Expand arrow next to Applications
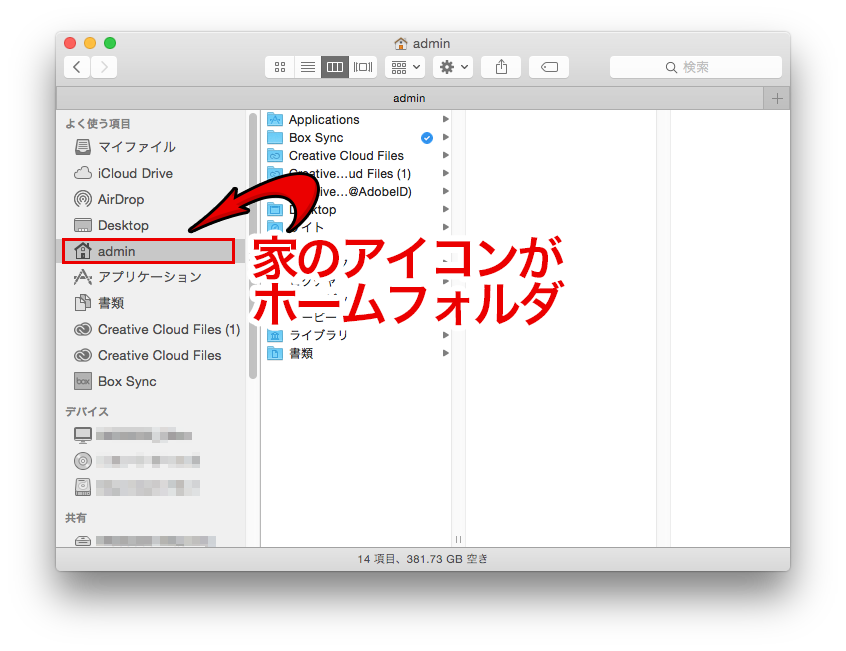The image size is (846, 651). tap(446, 119)
